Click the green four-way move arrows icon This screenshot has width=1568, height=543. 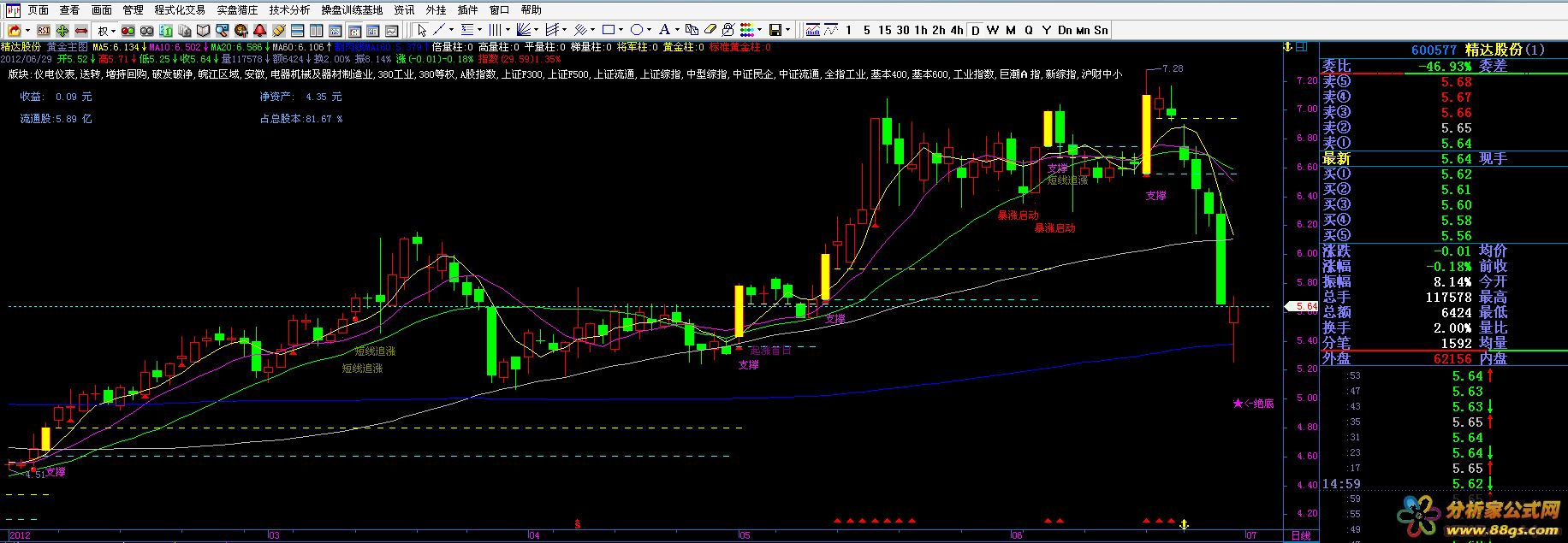click(62, 31)
